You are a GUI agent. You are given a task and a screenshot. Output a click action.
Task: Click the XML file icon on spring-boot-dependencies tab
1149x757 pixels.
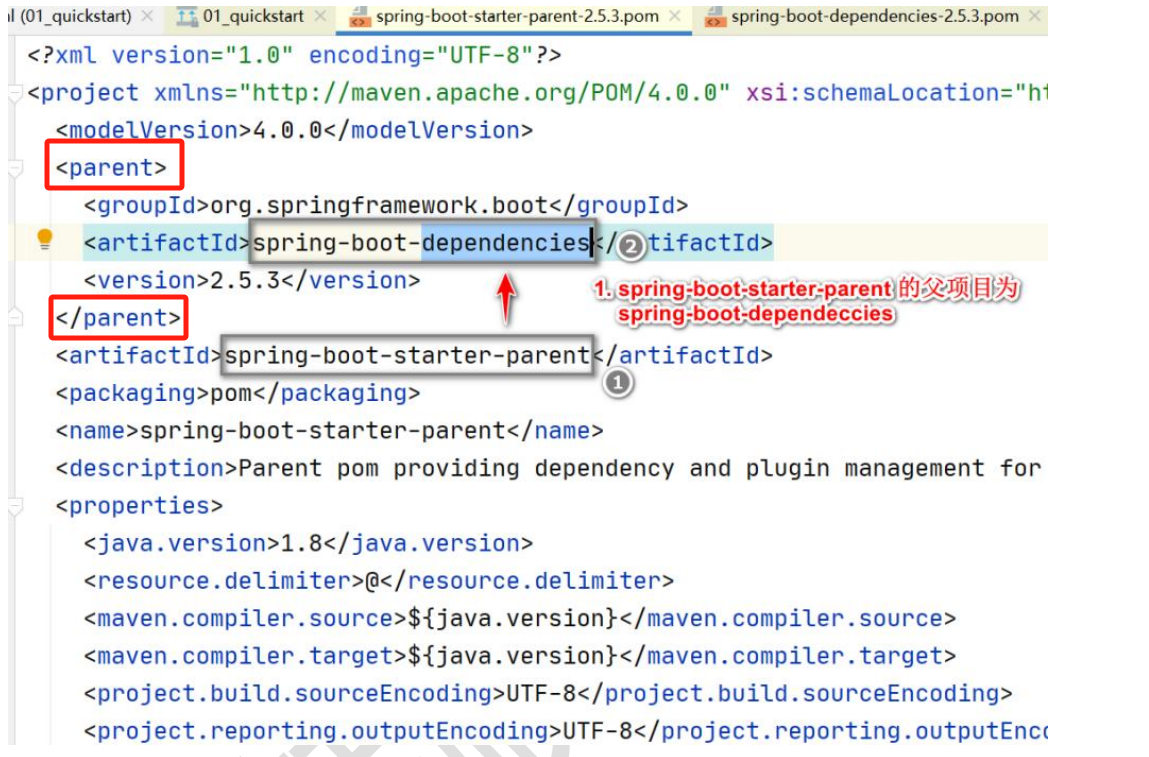coord(715,17)
